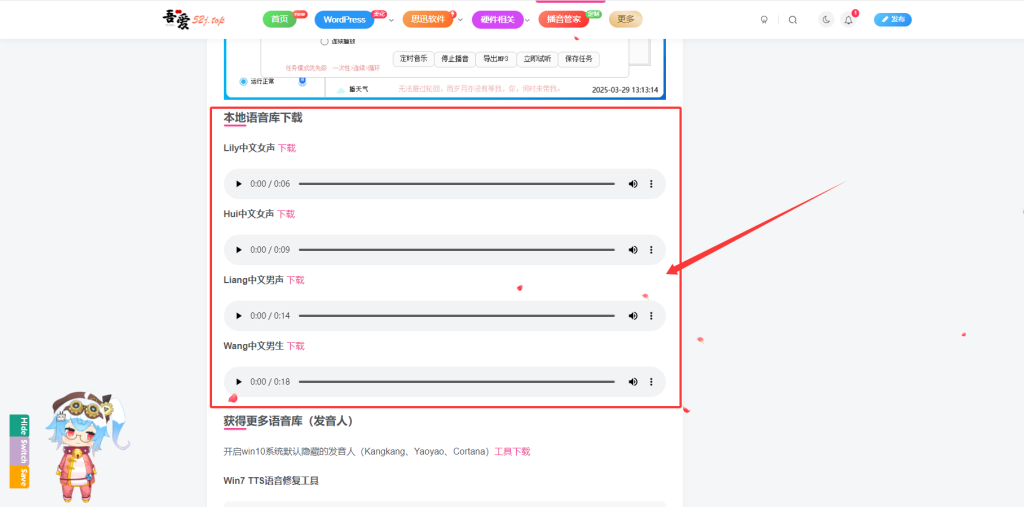Screen dimensions: 1024x507
Task: Mute the Hui voice audio player
Action: (x=633, y=250)
